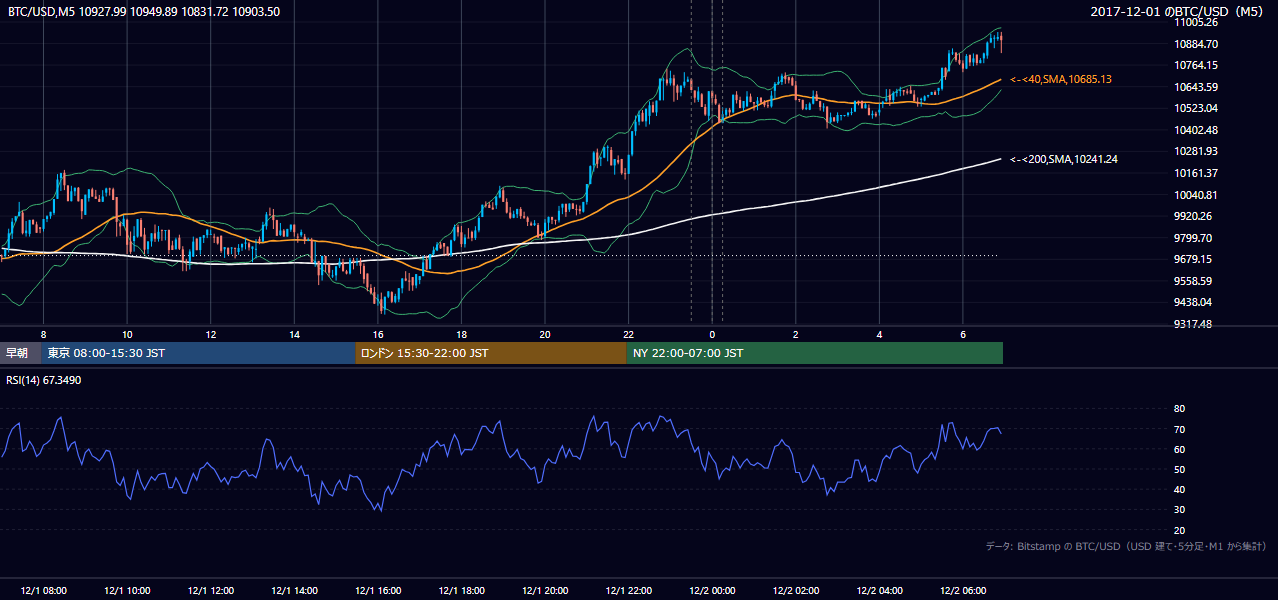Select the 40 SMA 10685.13 label
Viewport: 1278px width, 600px height.
[1061, 79]
